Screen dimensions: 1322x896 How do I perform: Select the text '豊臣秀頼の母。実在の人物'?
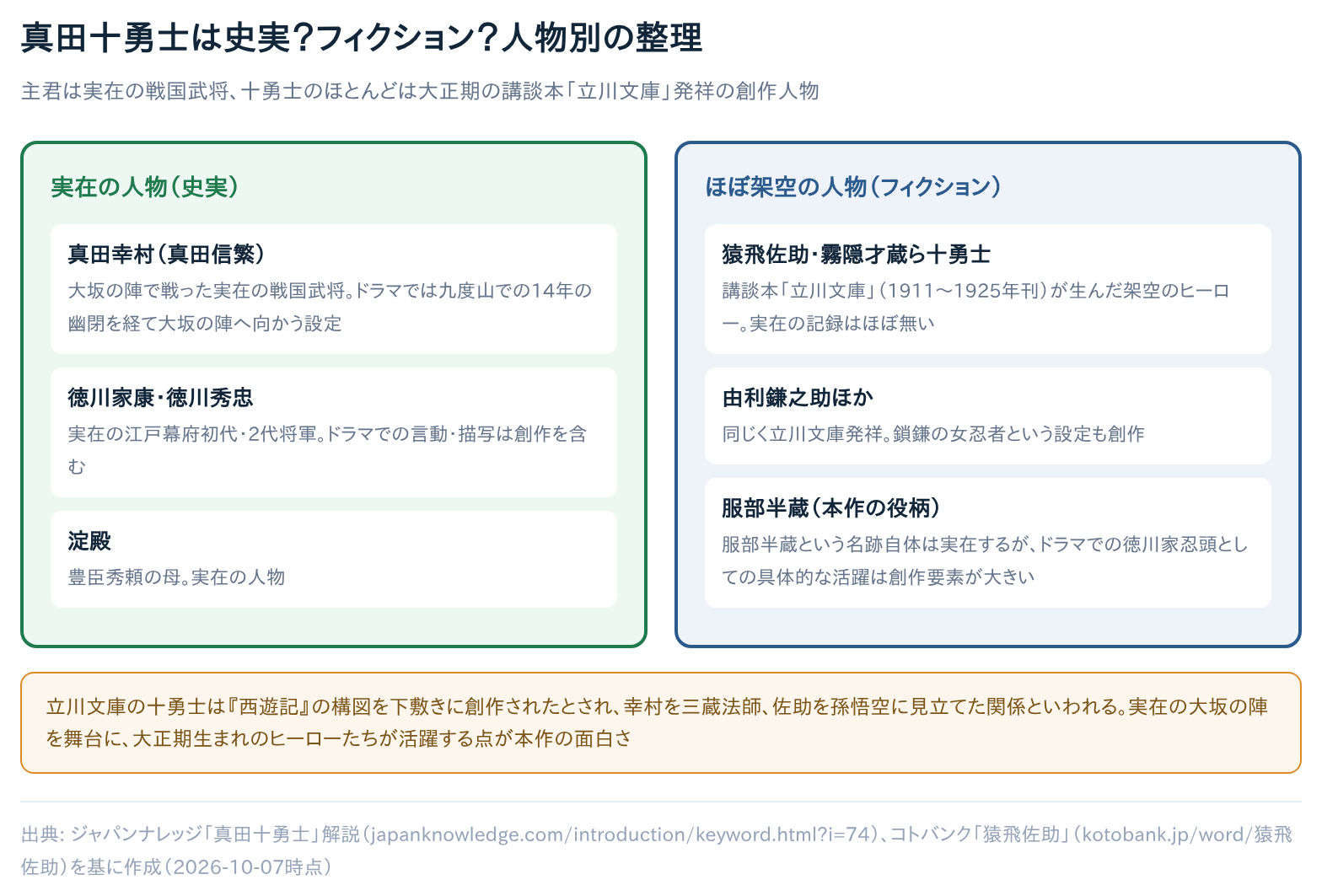[x=176, y=577]
